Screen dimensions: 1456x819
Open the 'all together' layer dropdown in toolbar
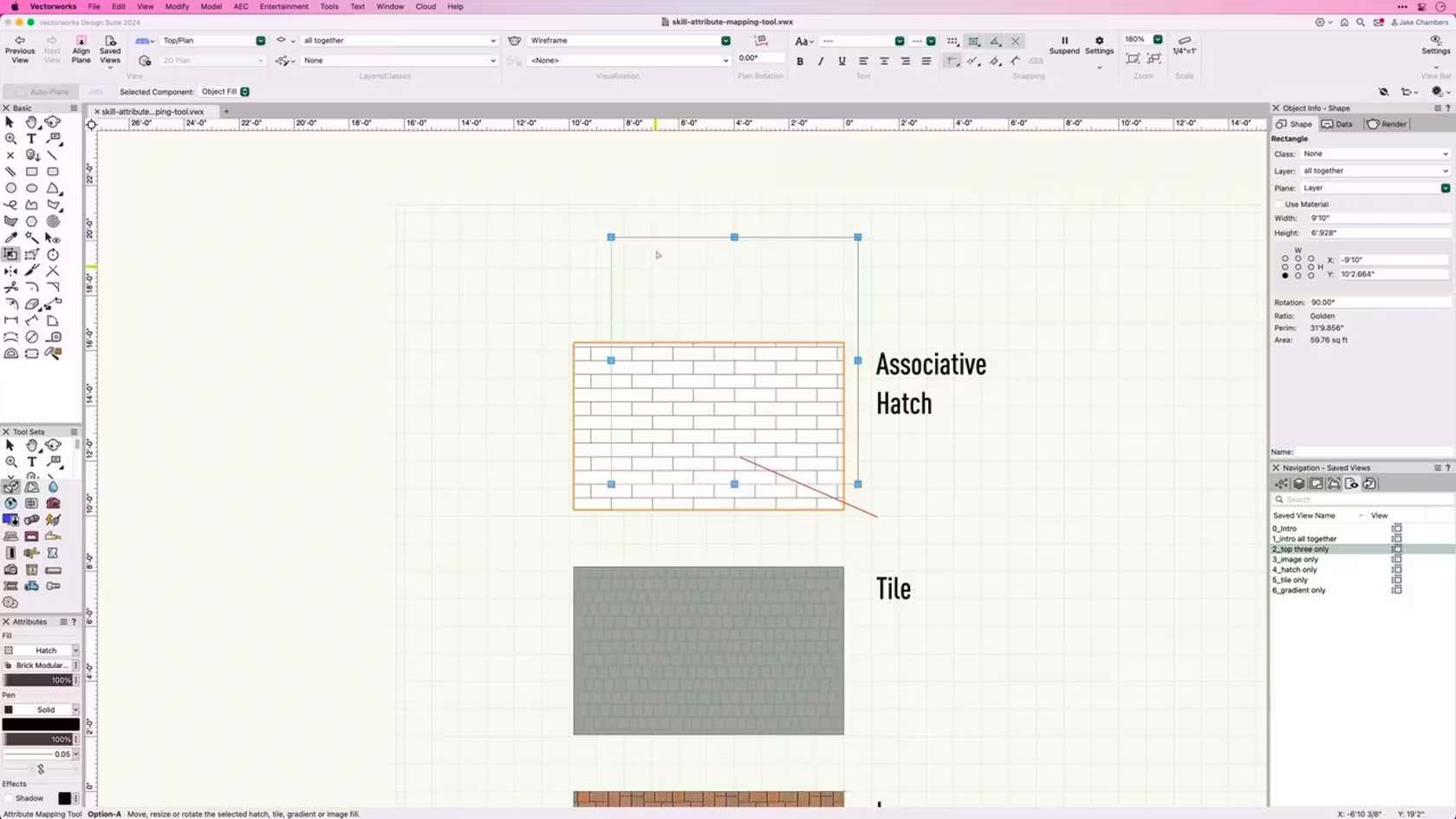[x=399, y=41]
